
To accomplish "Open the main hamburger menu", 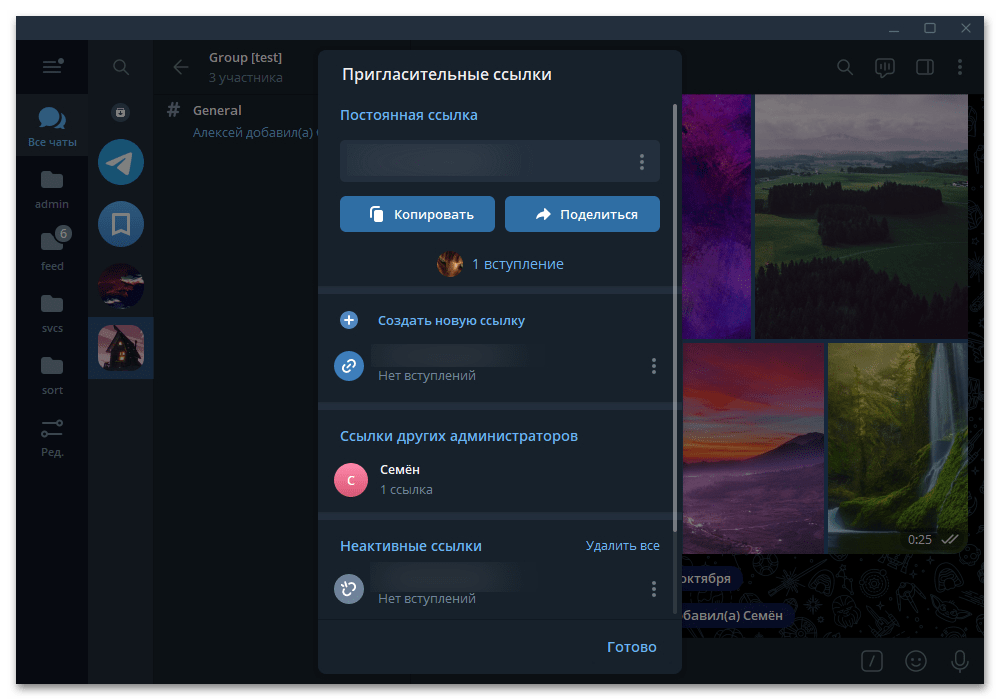I will pyautogui.click(x=52, y=66).
